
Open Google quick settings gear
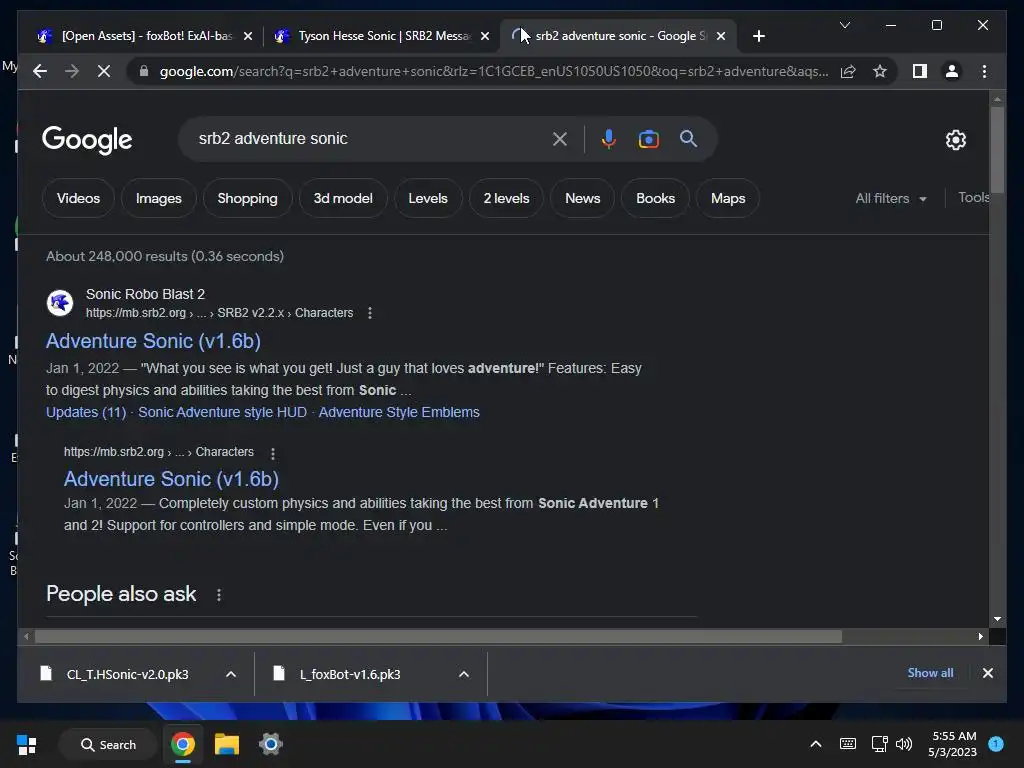(x=955, y=139)
